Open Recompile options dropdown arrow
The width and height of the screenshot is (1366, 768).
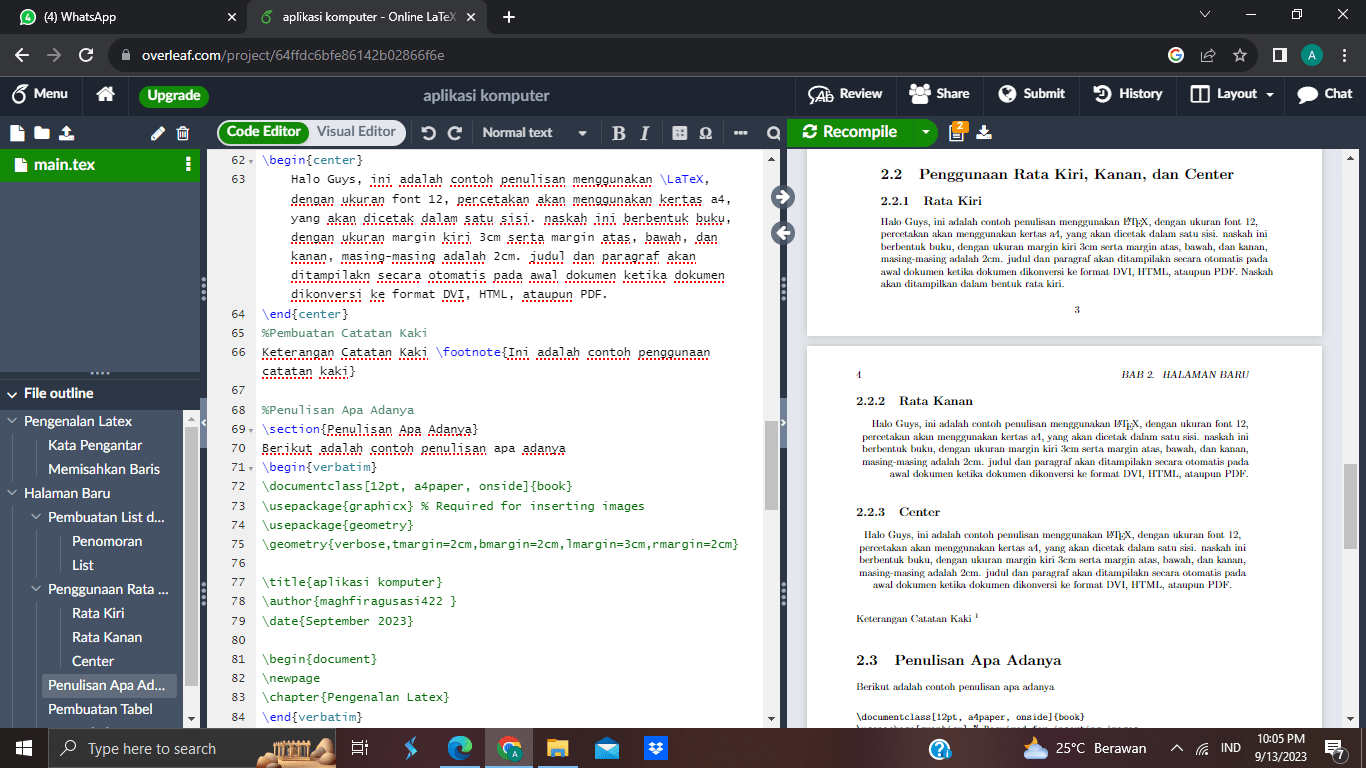pos(926,132)
